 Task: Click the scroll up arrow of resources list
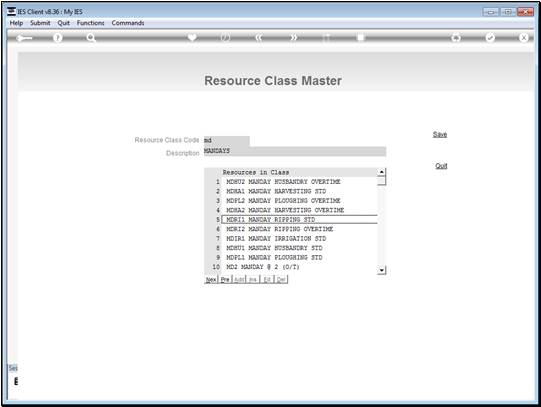tap(382, 172)
